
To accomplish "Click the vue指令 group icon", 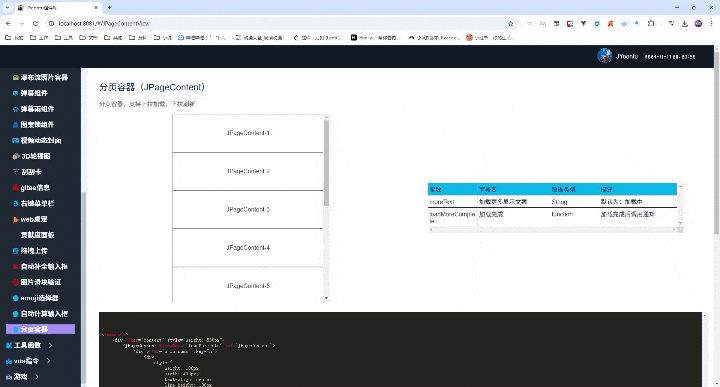I will tap(9, 361).
